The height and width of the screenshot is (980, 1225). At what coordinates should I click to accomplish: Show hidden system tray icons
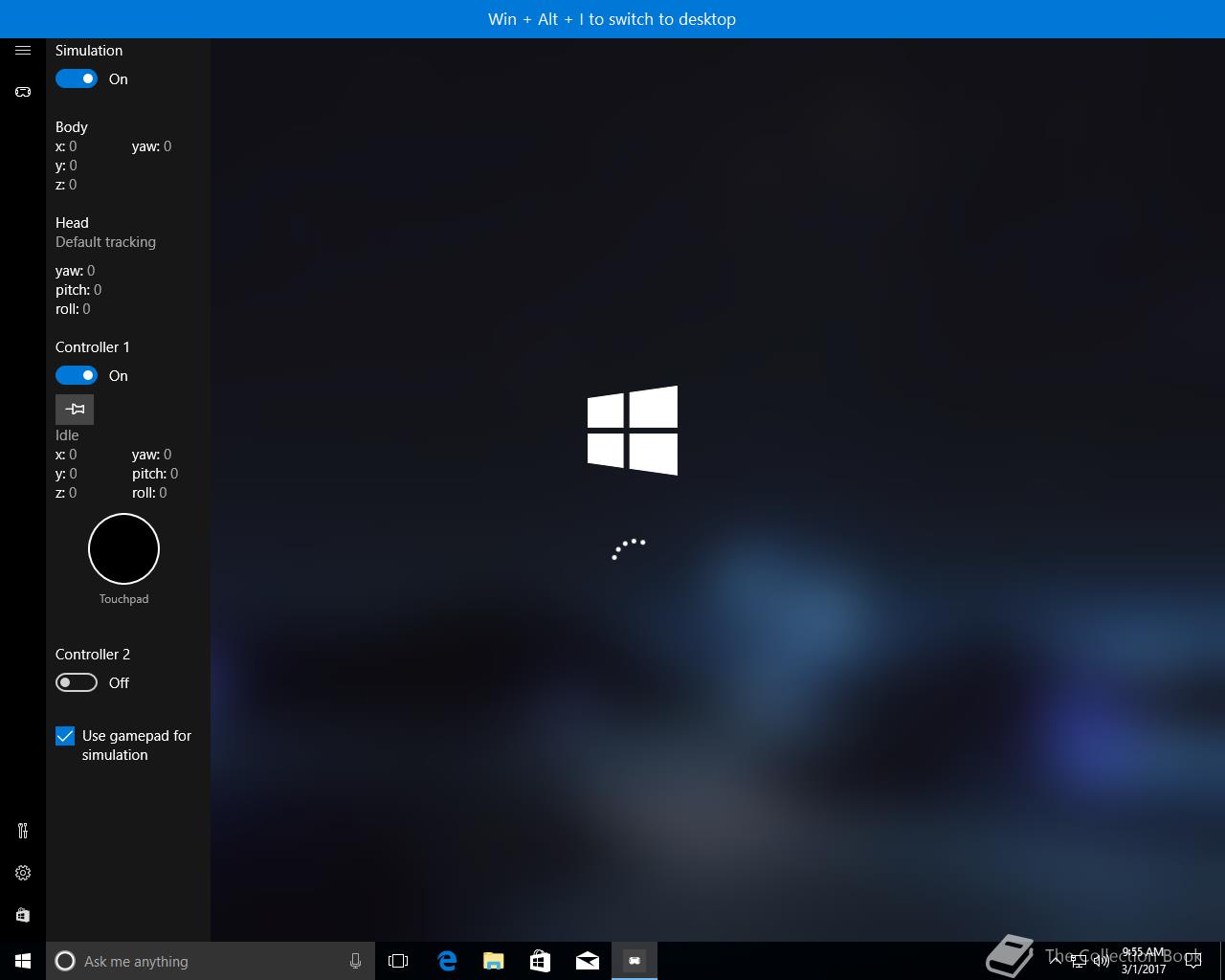tap(1056, 961)
